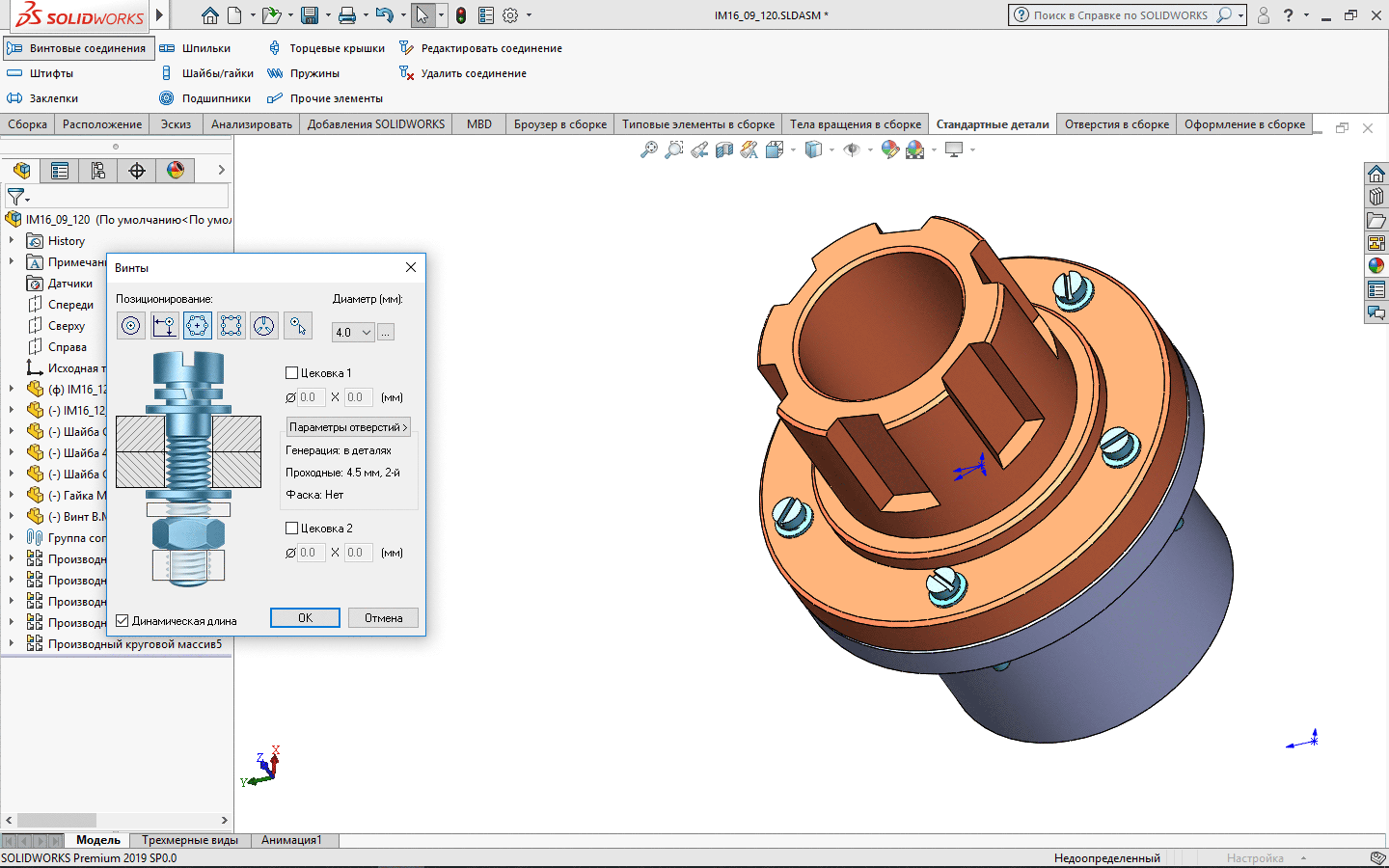
Task: Select the Пружины (springs) tool
Action: [x=275, y=73]
